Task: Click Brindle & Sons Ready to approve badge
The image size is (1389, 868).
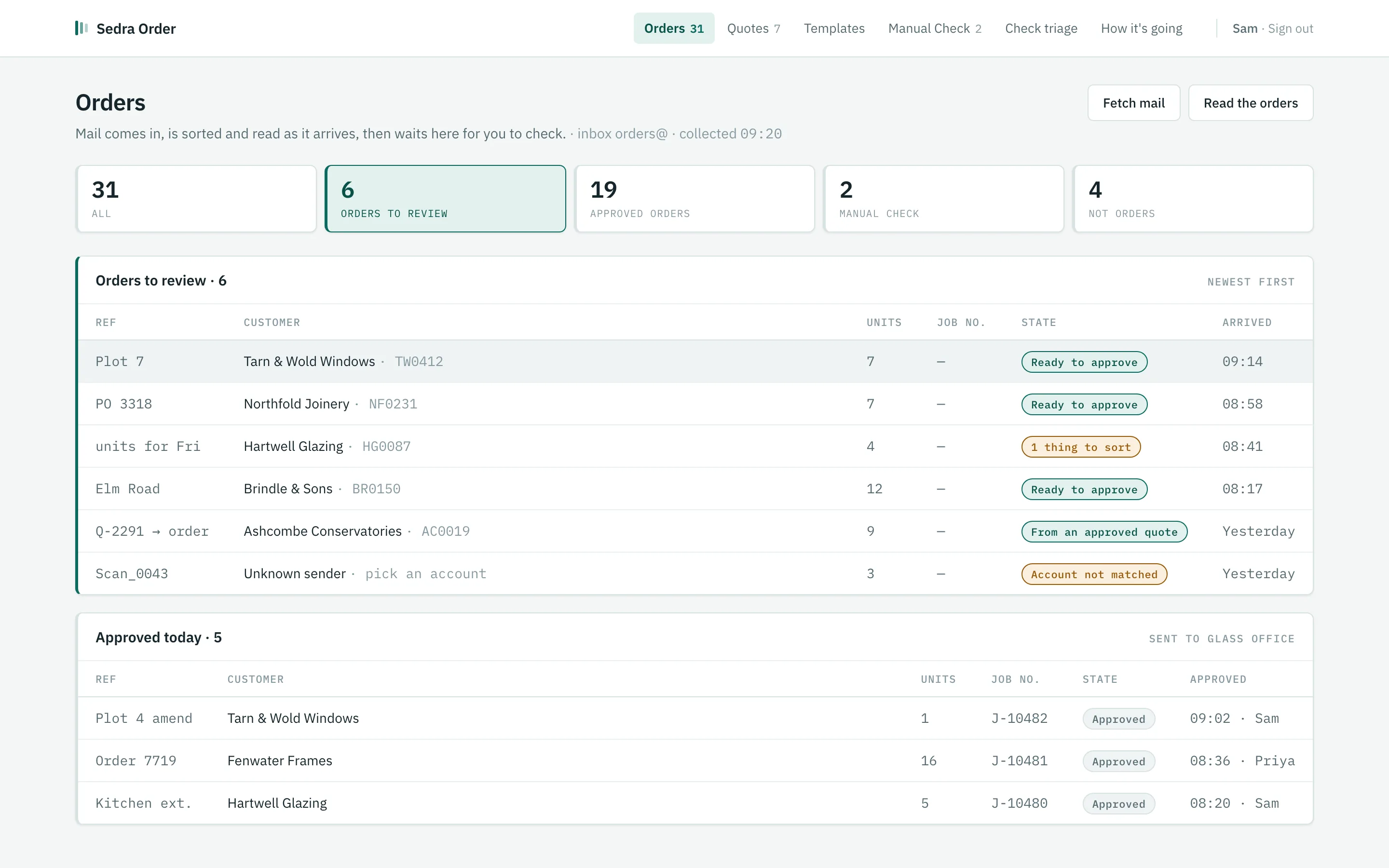Action: point(1084,489)
